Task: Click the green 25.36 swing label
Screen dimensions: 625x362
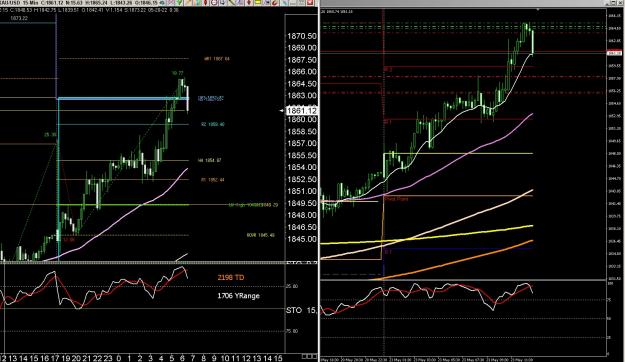Action: tap(50, 135)
